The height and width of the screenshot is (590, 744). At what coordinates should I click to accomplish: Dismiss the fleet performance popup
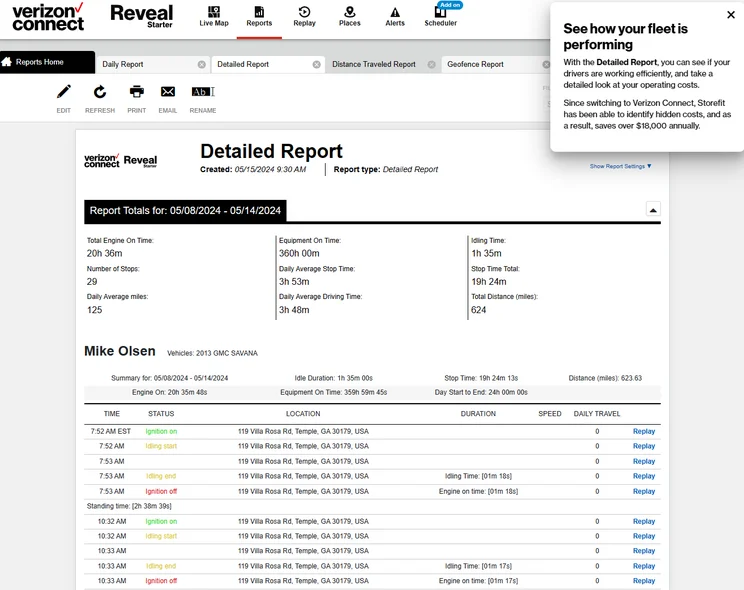pos(731,15)
